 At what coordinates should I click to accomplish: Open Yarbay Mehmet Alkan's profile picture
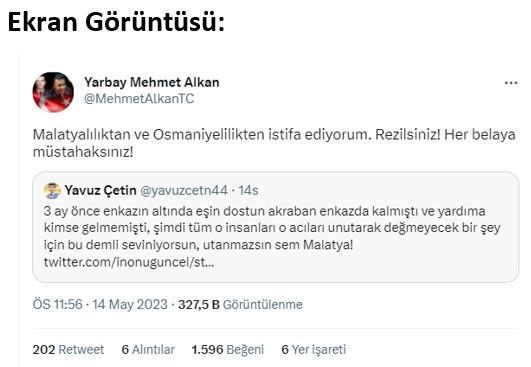(53, 92)
